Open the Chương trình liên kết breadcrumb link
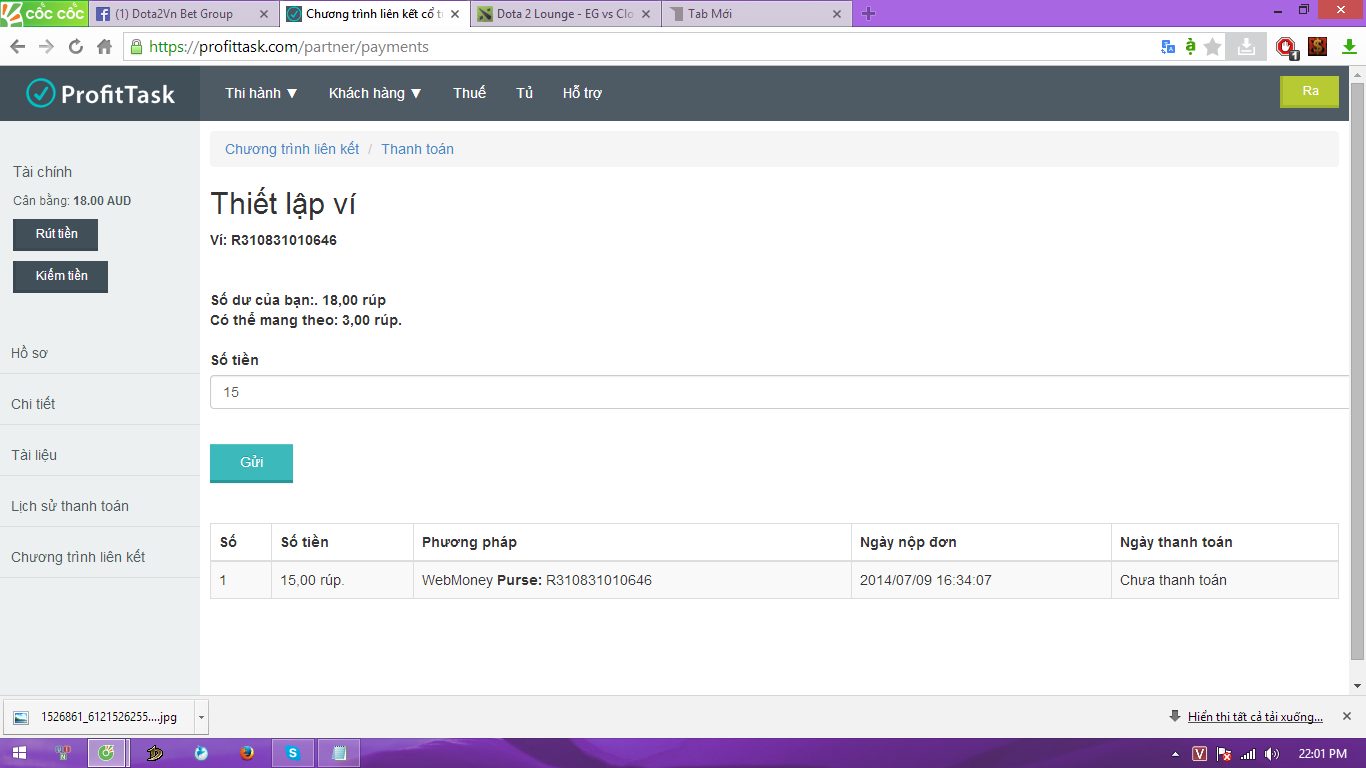 292,149
